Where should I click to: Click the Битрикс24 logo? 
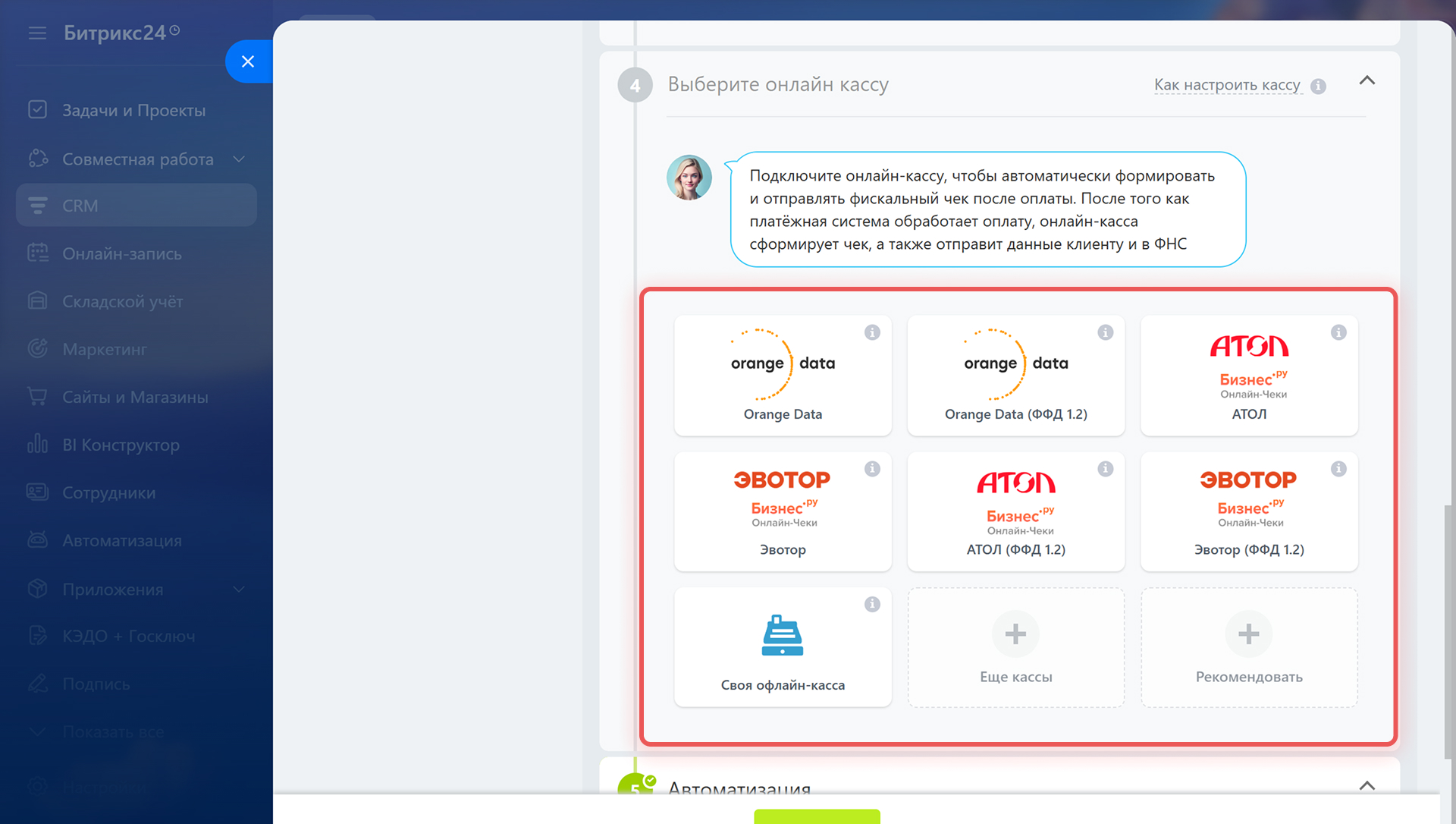121,33
